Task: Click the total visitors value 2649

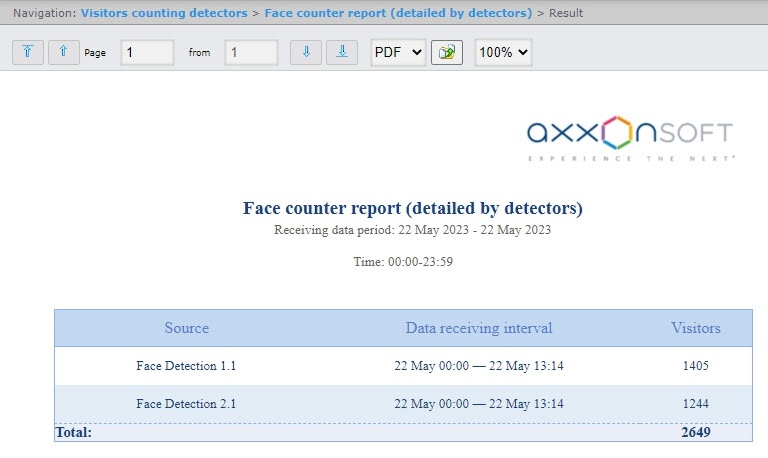Action: pos(695,432)
